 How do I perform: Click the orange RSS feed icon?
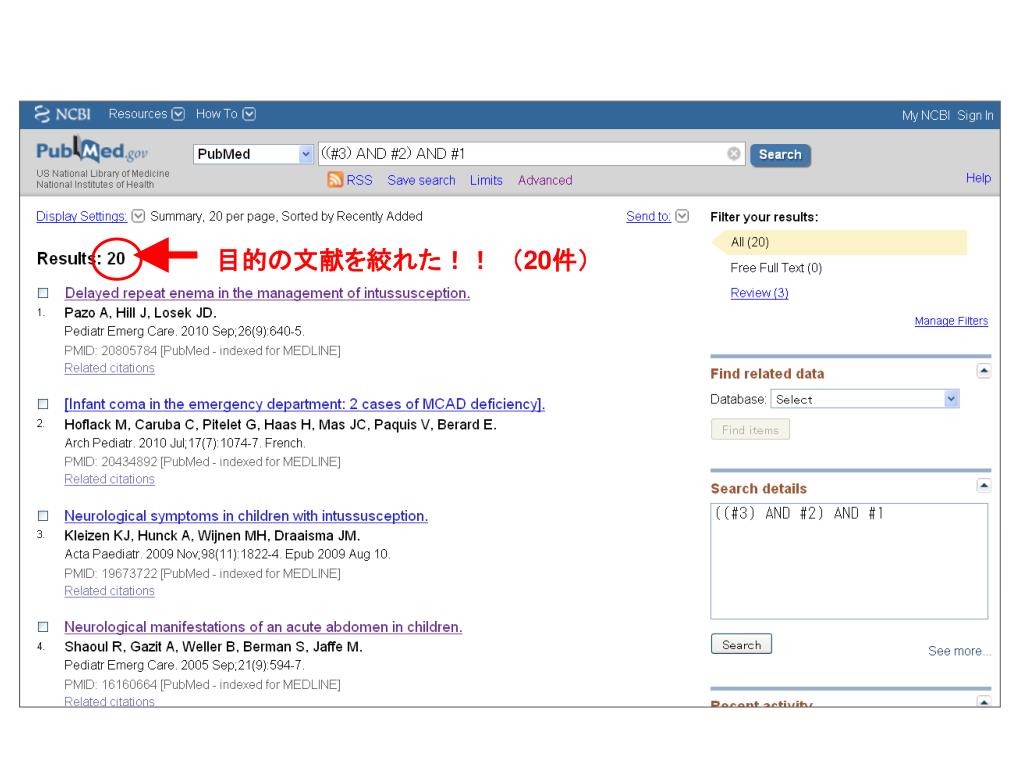point(335,180)
